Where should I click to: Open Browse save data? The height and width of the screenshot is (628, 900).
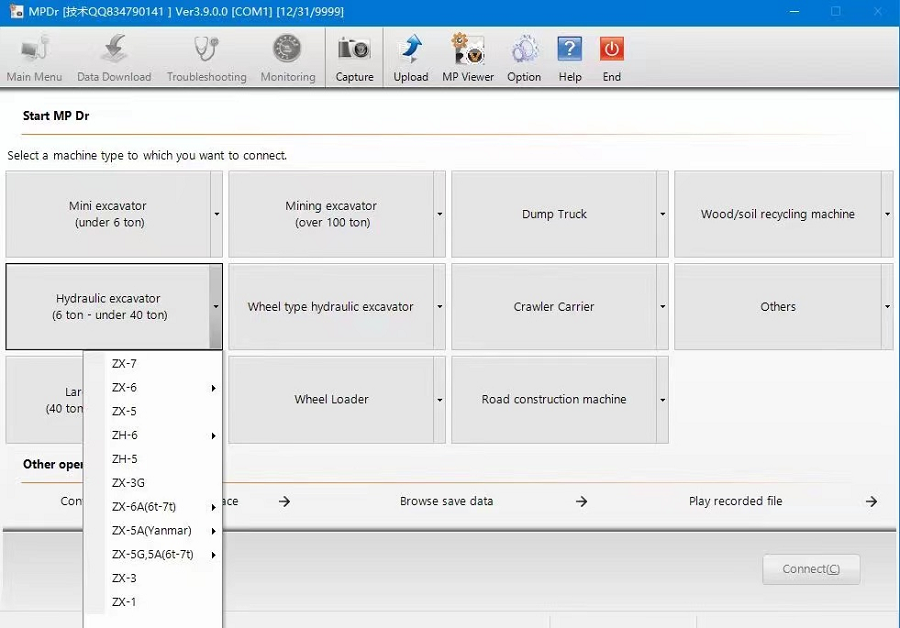tap(447, 501)
